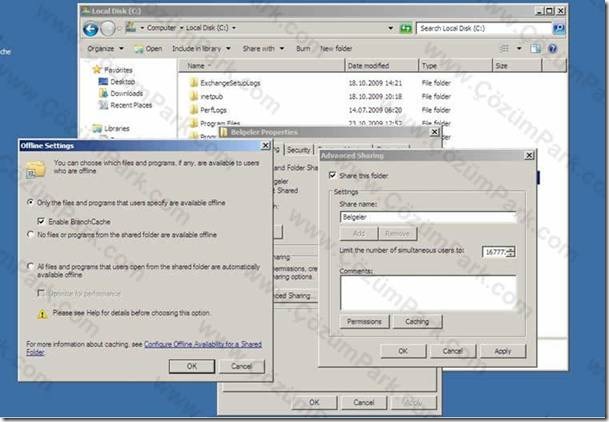
Task: Select the PerfLogs folder icon
Action: click(x=193, y=109)
